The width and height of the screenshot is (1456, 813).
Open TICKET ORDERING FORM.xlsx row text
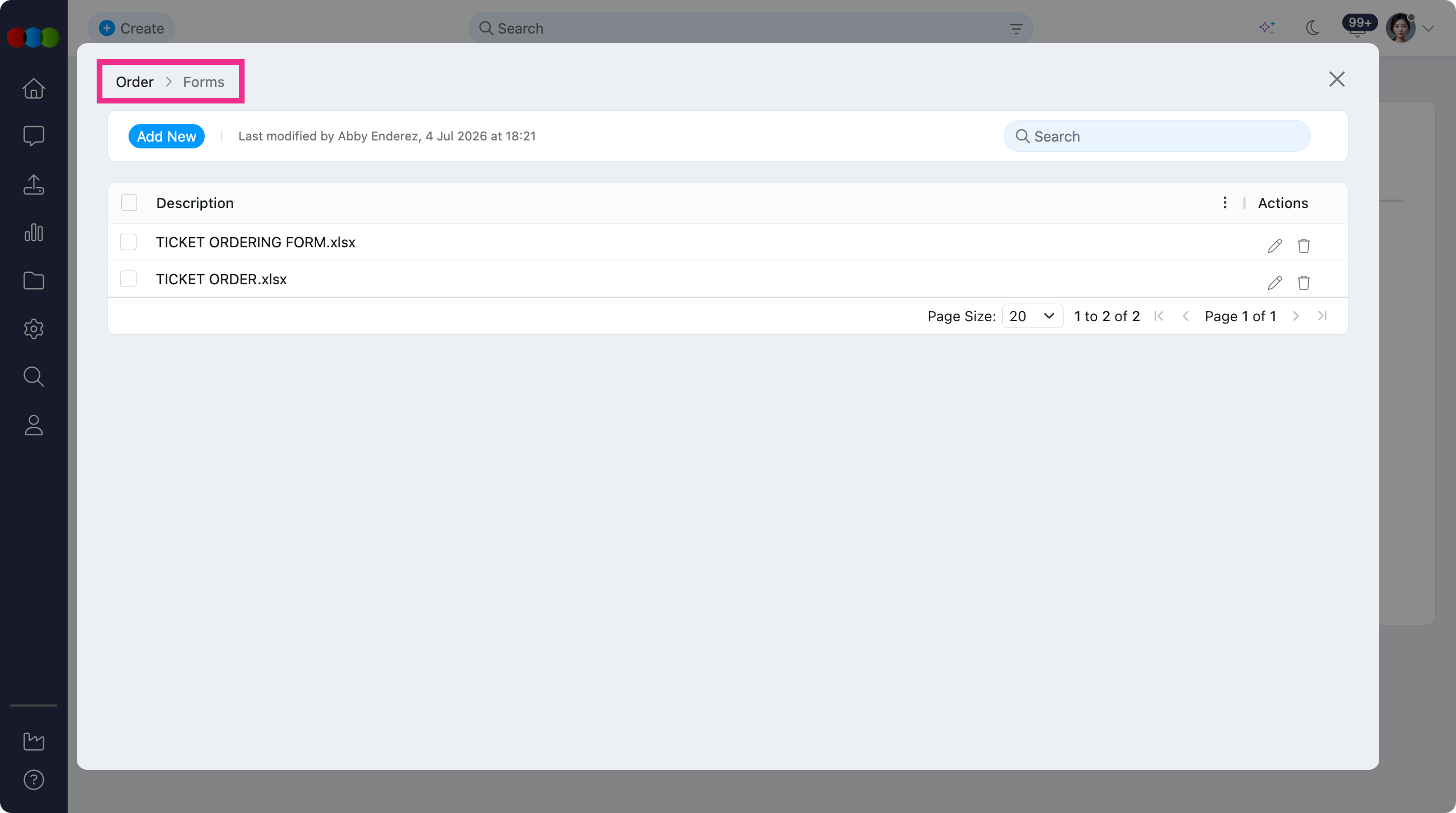click(255, 242)
